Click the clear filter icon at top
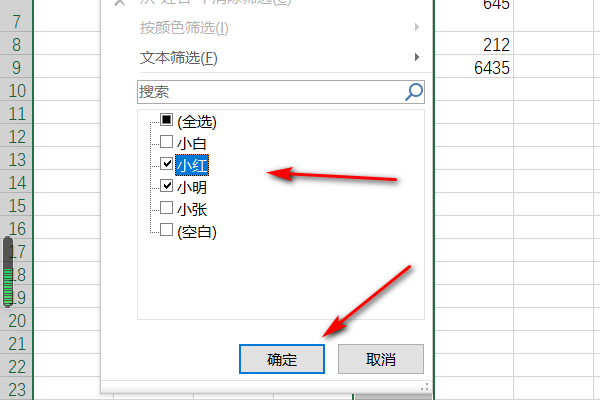The height and width of the screenshot is (400, 600). click(119, 2)
